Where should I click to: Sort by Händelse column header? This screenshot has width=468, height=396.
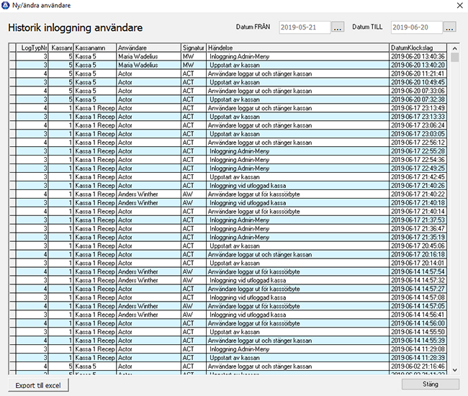(x=298, y=48)
